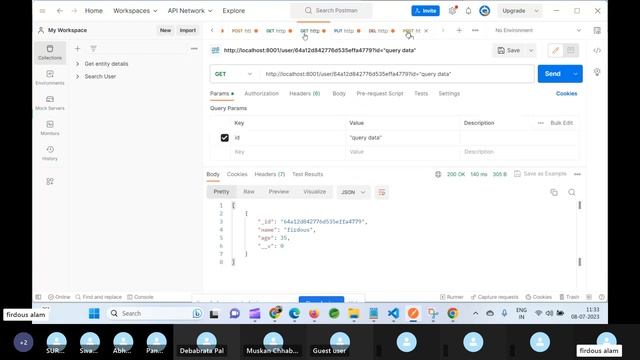Screen dimensions: 640x360
Task: Open the response Cookies tab
Action: [x=237, y=174]
